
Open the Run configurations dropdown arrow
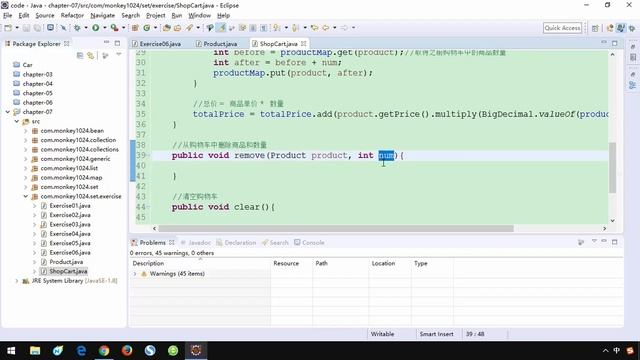click(x=104, y=28)
